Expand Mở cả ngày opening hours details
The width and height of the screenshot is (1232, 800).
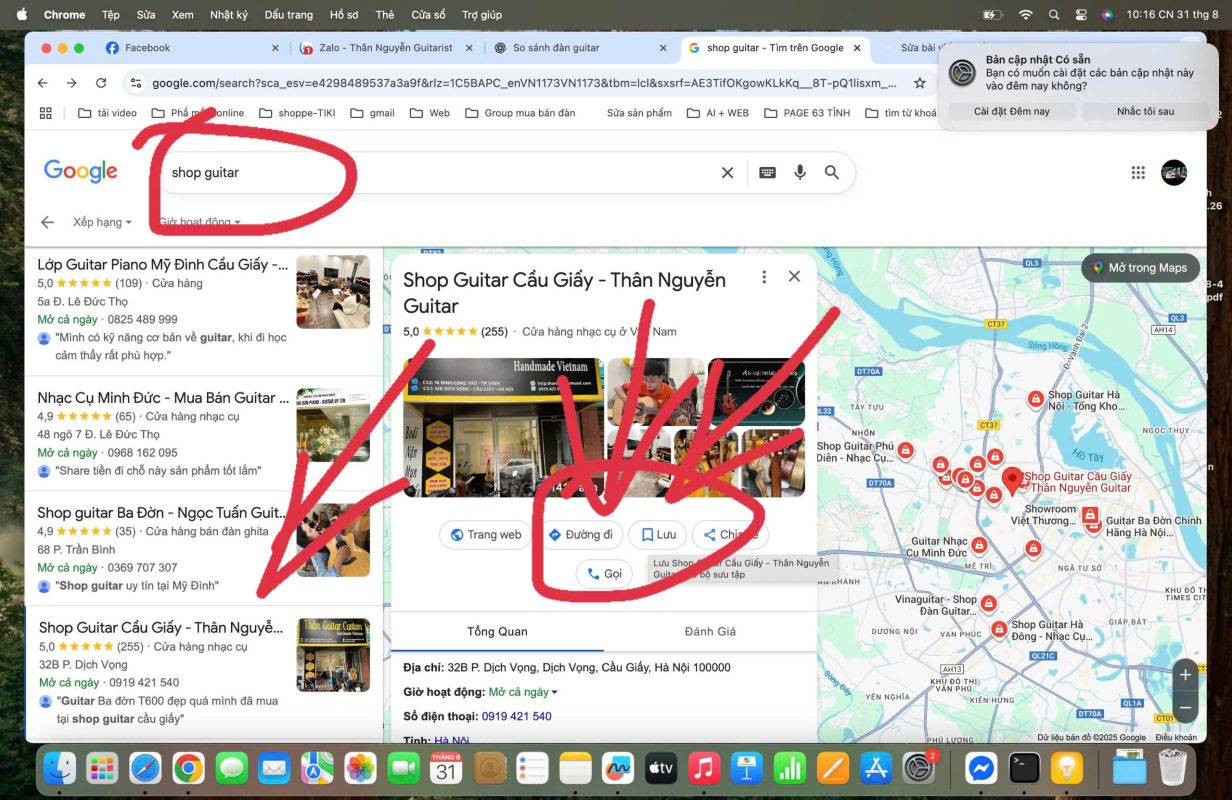pyautogui.click(x=523, y=692)
